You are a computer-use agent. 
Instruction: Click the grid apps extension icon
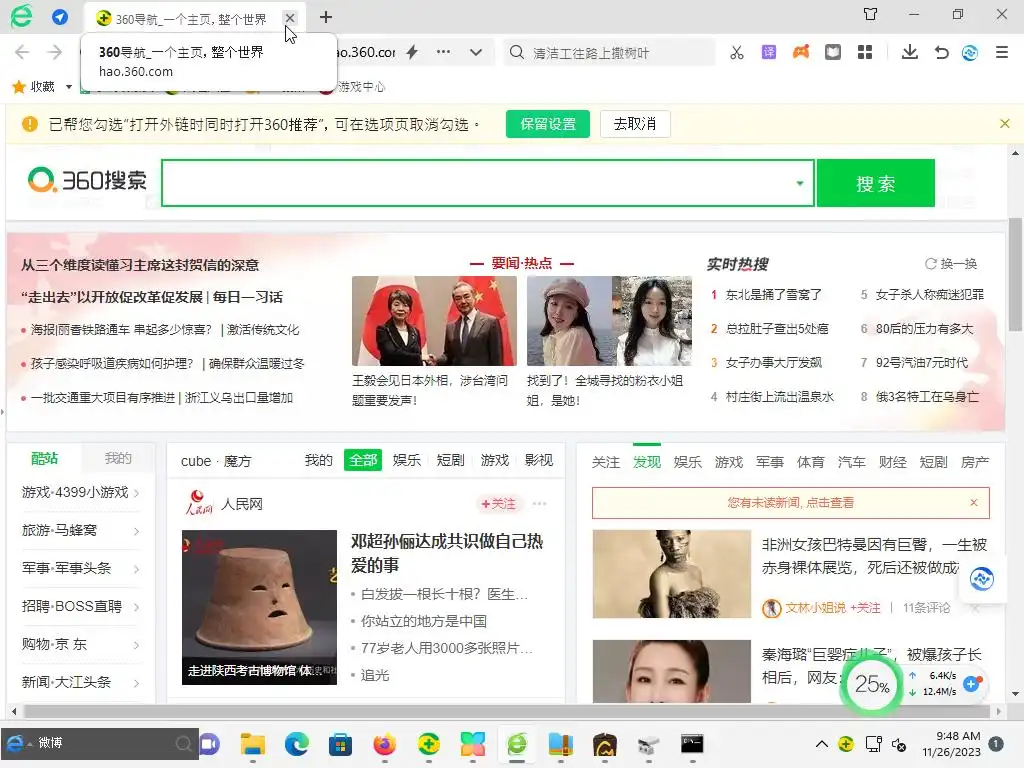(x=865, y=52)
